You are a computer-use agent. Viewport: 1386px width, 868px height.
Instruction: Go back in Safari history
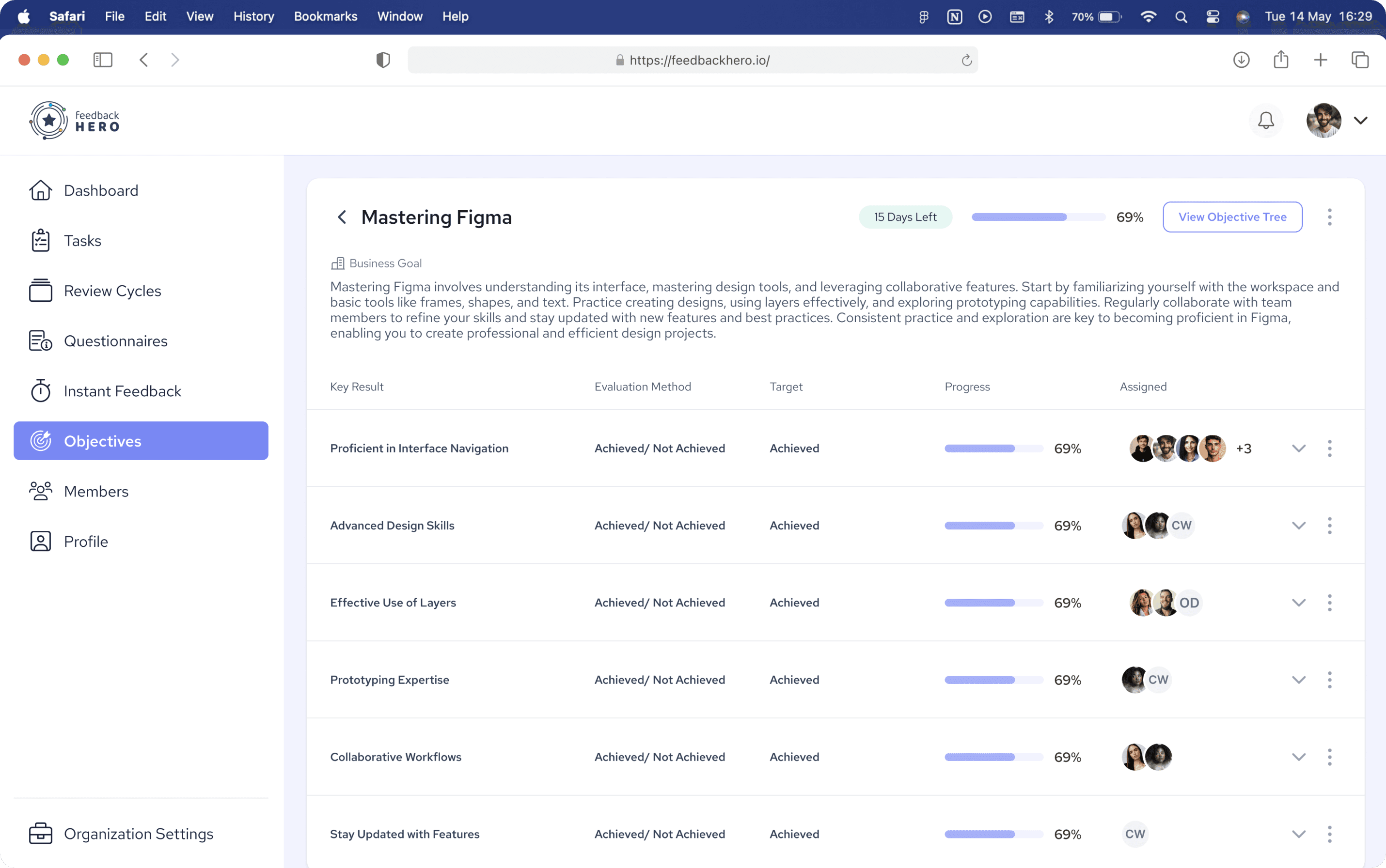pos(143,60)
